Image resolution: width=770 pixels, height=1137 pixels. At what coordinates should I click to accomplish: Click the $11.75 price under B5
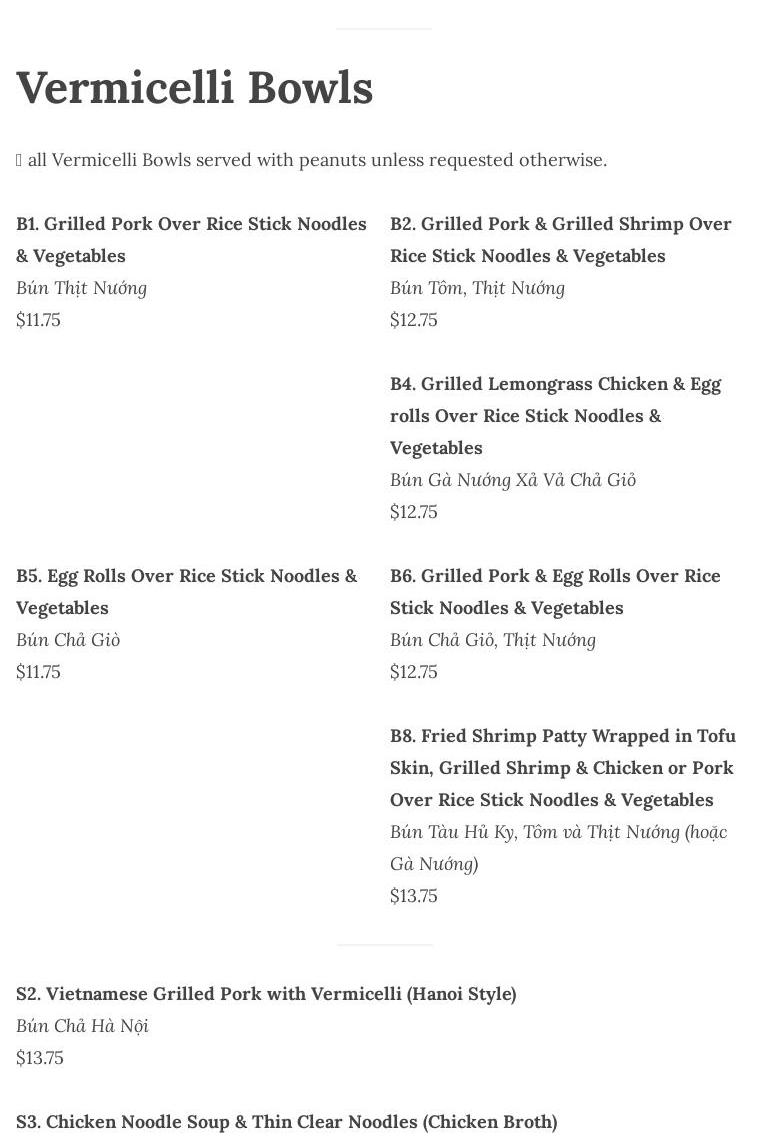click(x=38, y=672)
